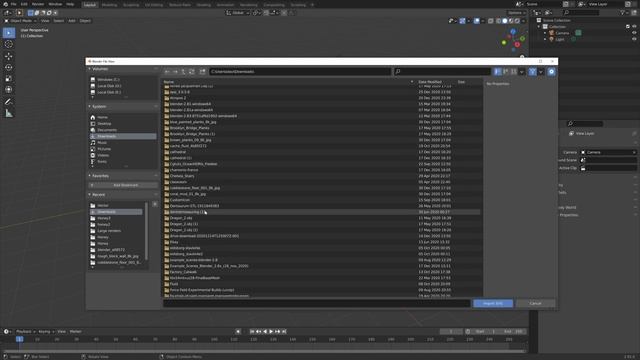Go back to previous folder in file browser
The width and height of the screenshot is (640, 360).
167,71
